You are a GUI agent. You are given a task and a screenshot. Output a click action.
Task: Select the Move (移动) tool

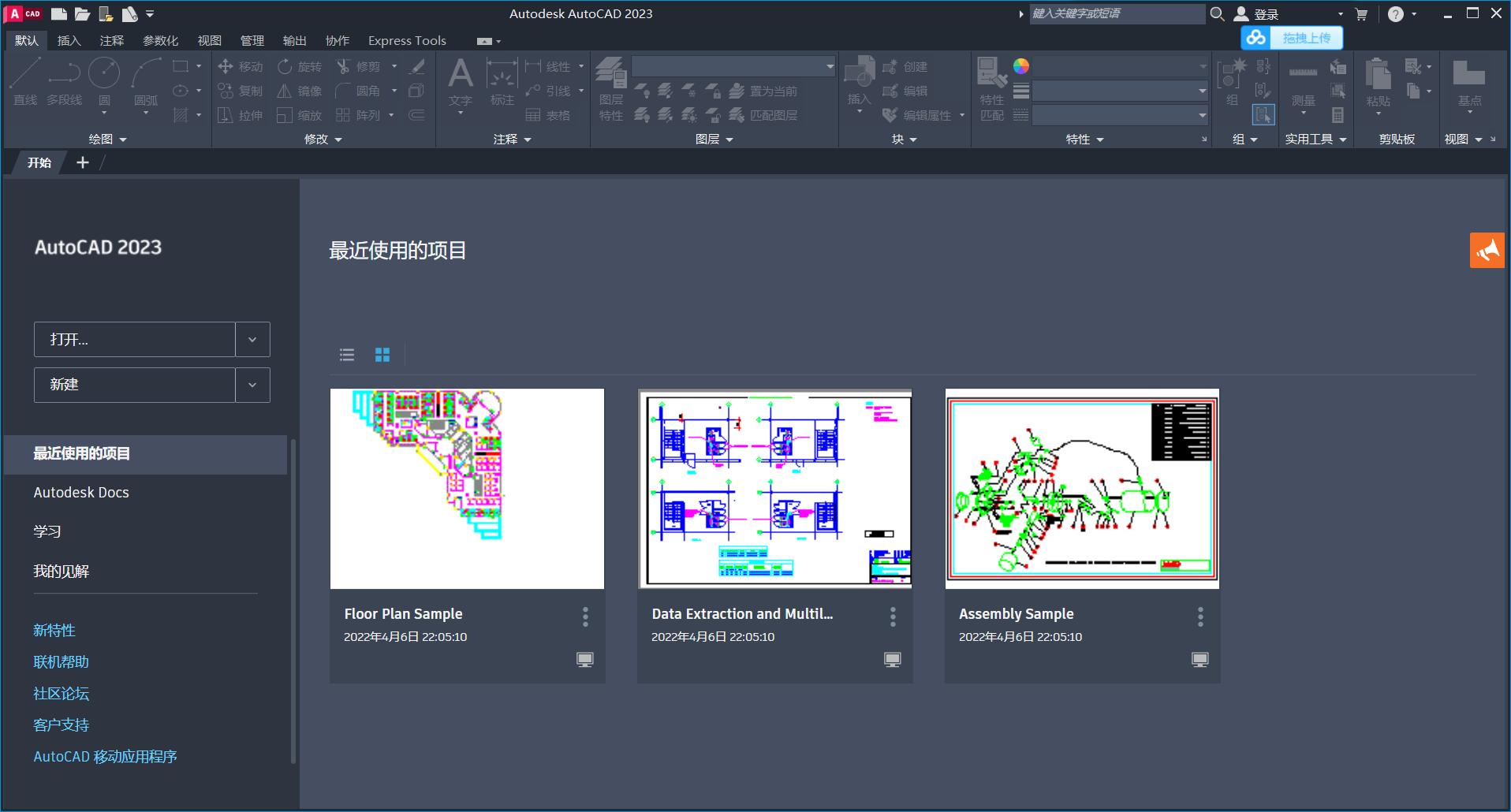[x=240, y=66]
